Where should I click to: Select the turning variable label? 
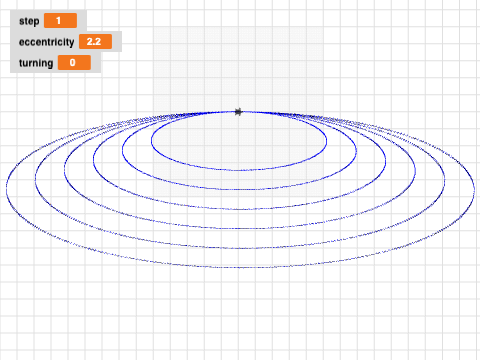coord(36,63)
